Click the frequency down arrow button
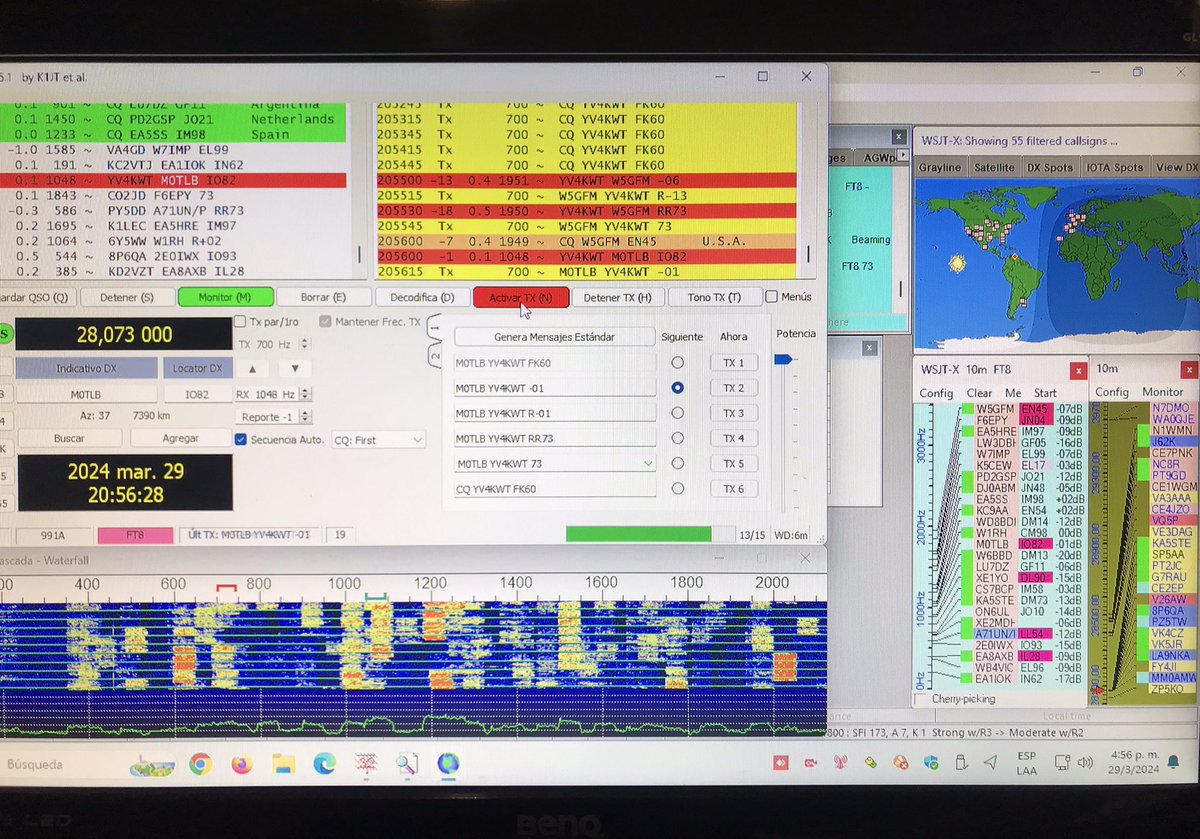The height and width of the screenshot is (839, 1200). [294, 368]
